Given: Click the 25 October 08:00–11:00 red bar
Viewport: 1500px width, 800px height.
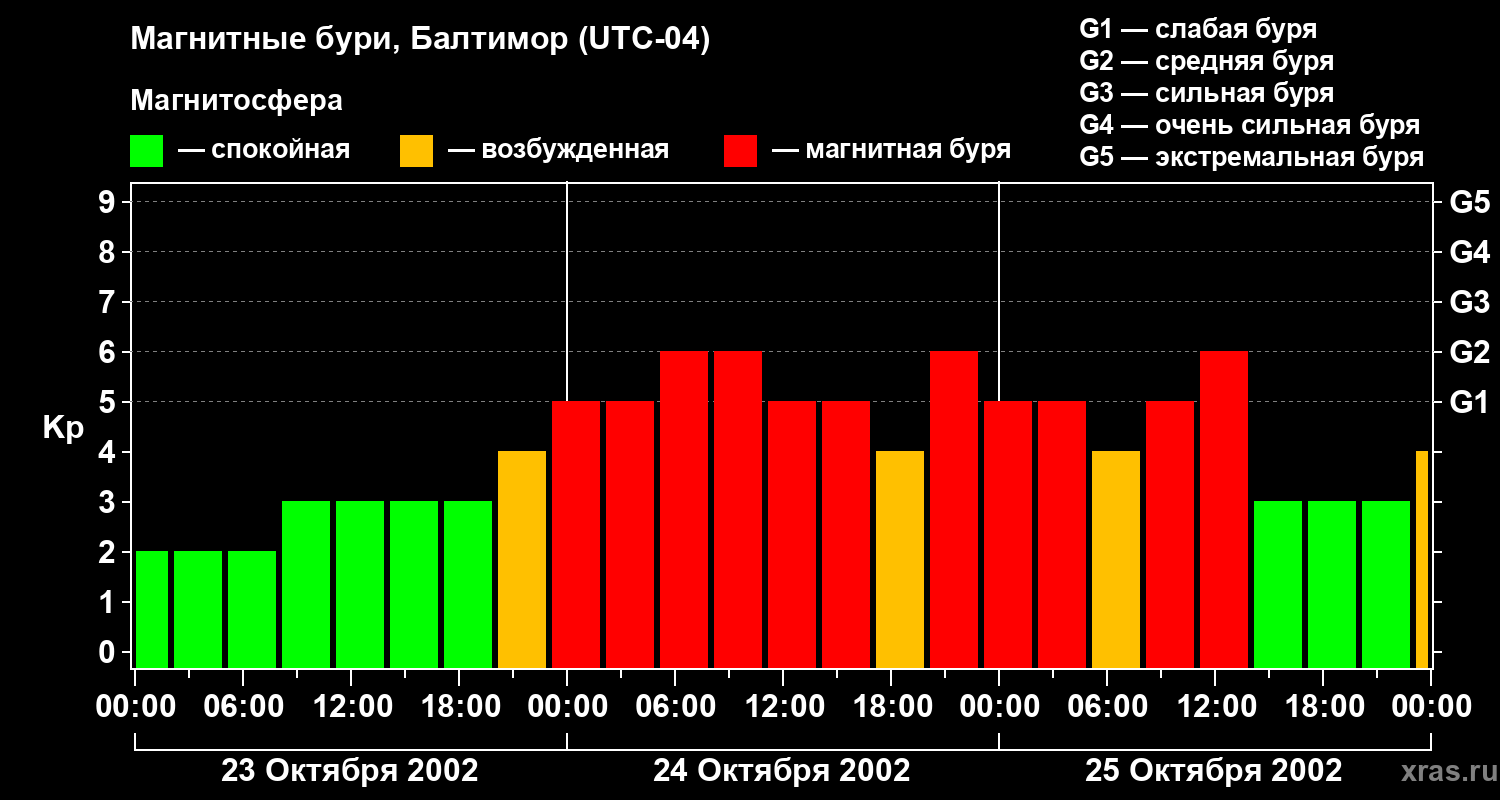Looking at the screenshot, I should (1170, 535).
